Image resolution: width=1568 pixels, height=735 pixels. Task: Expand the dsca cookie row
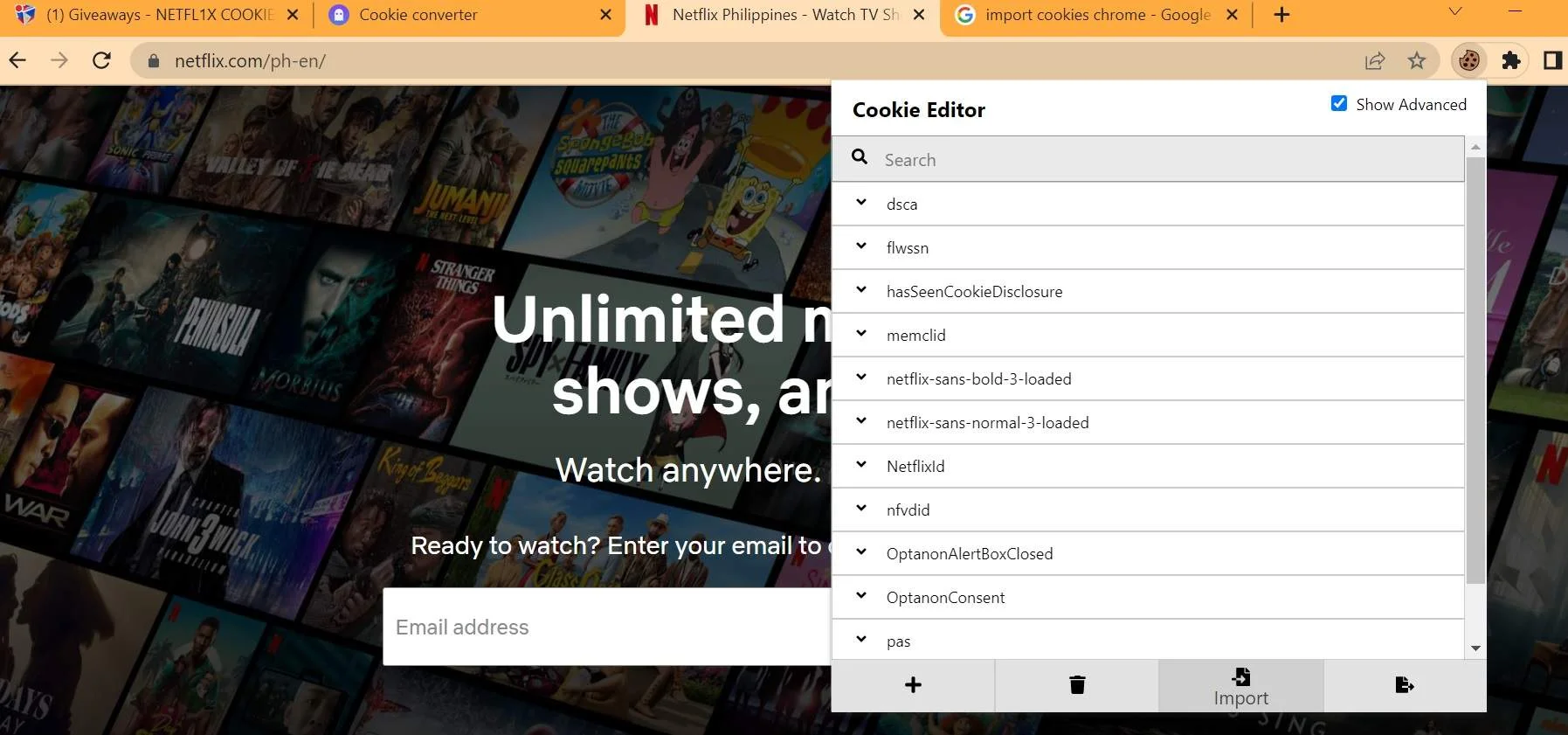point(1148,204)
